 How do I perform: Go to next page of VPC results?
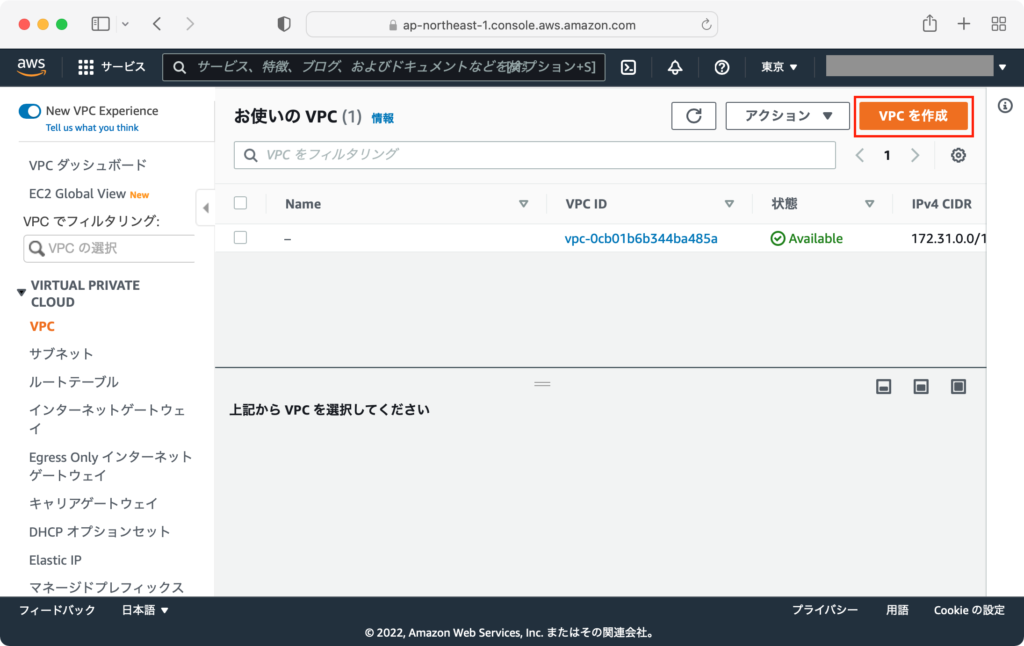tap(915, 155)
